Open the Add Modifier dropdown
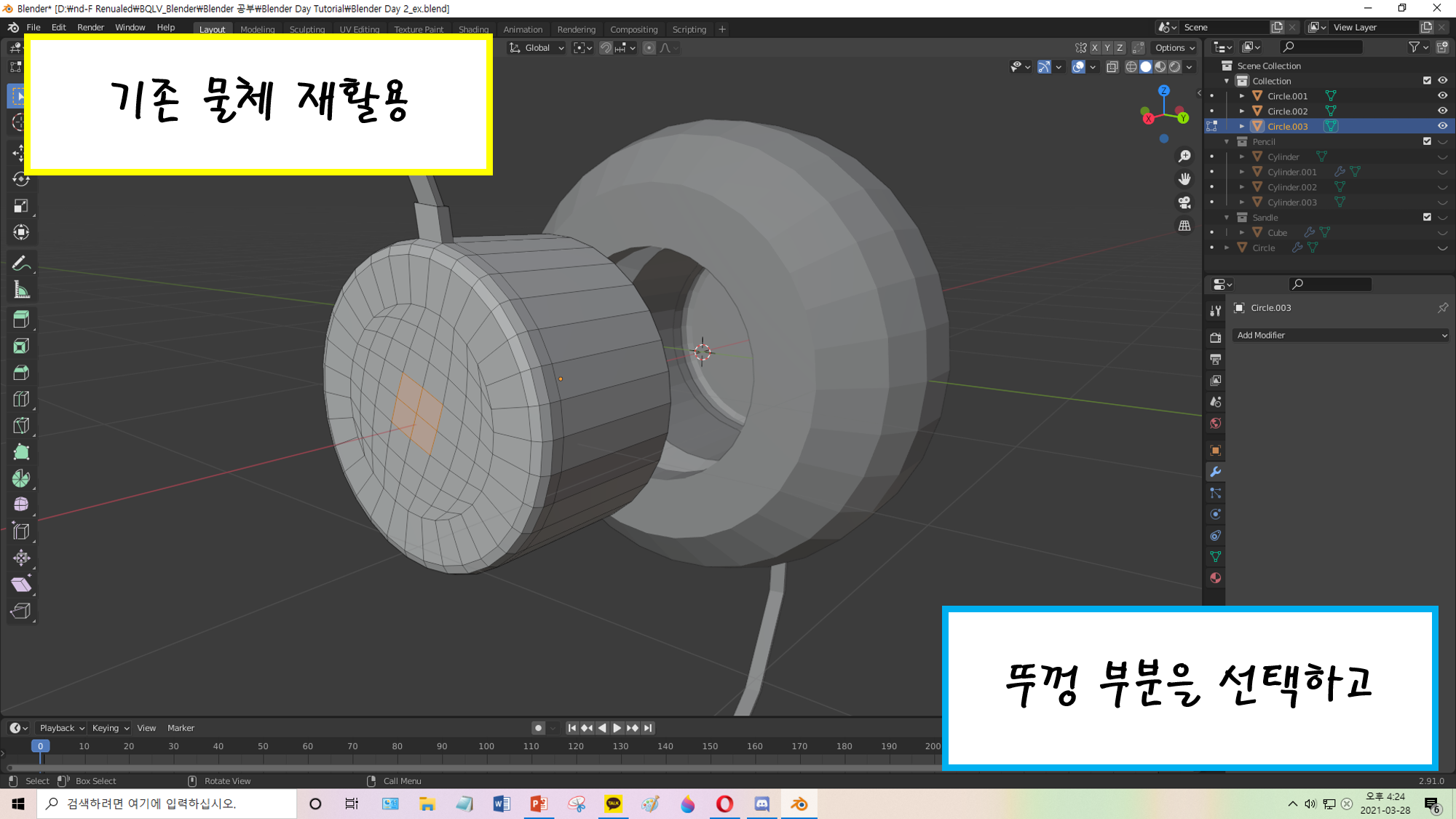This screenshot has height=819, width=1456. click(1341, 335)
